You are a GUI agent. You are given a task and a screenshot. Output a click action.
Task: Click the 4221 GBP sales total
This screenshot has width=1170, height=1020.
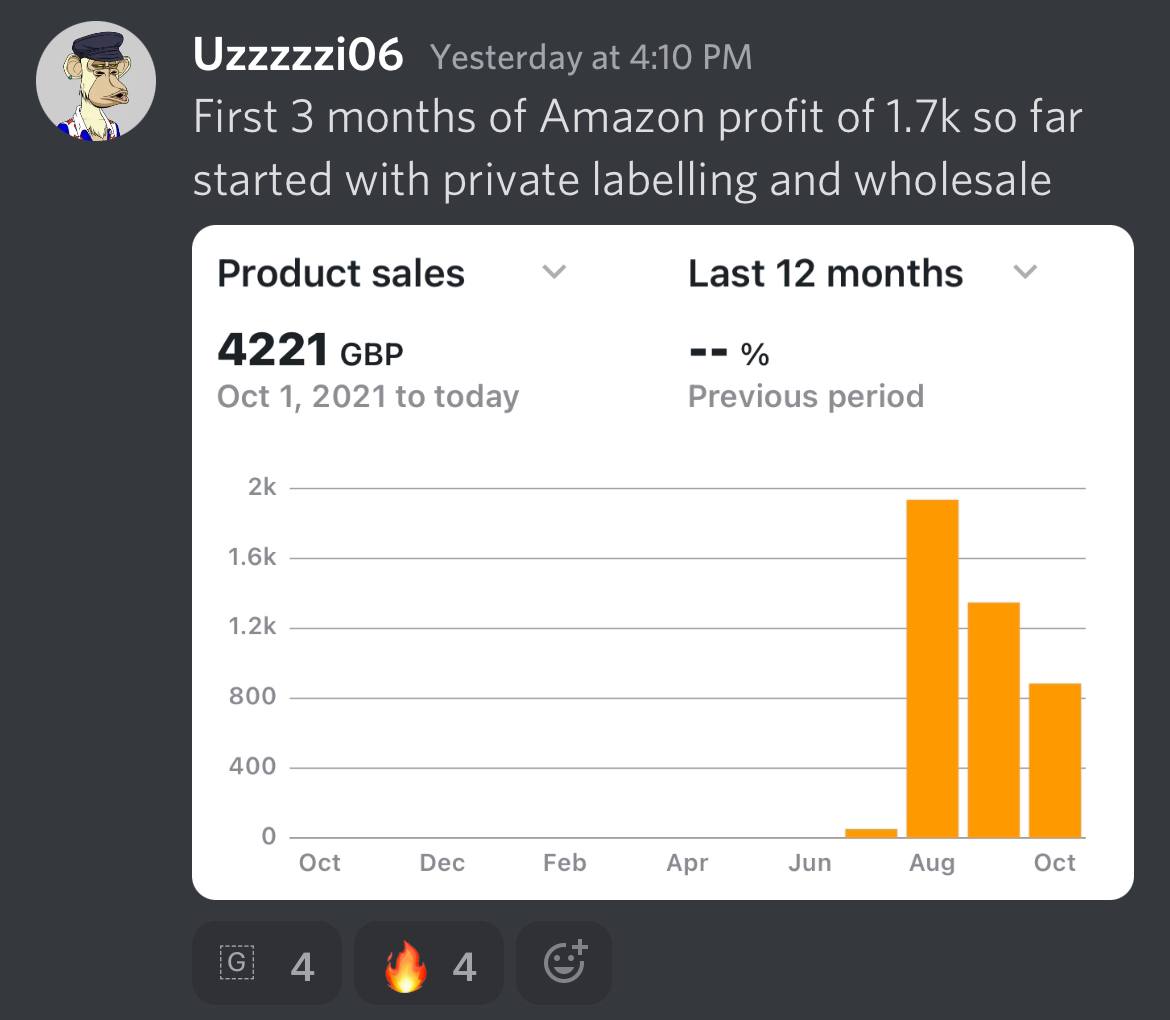pos(310,350)
